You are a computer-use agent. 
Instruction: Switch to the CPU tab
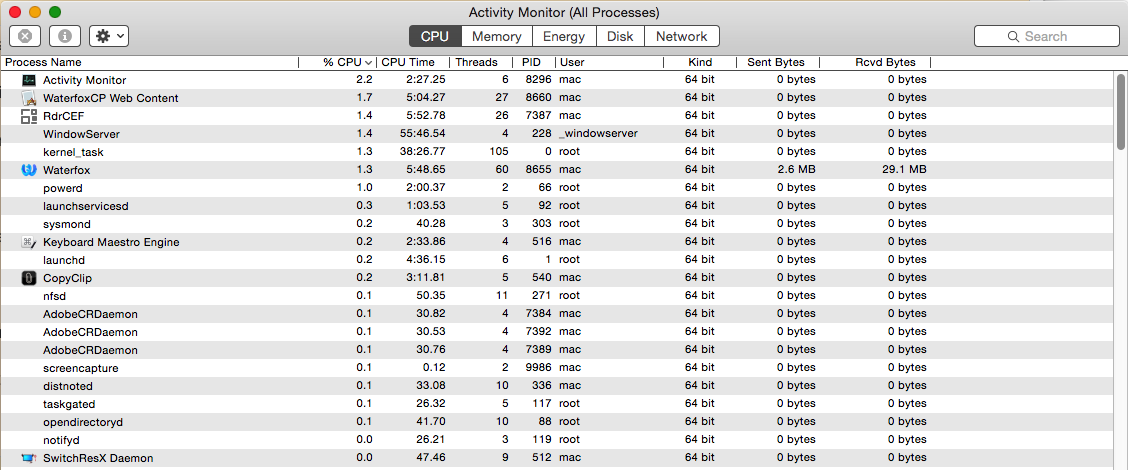[435, 36]
